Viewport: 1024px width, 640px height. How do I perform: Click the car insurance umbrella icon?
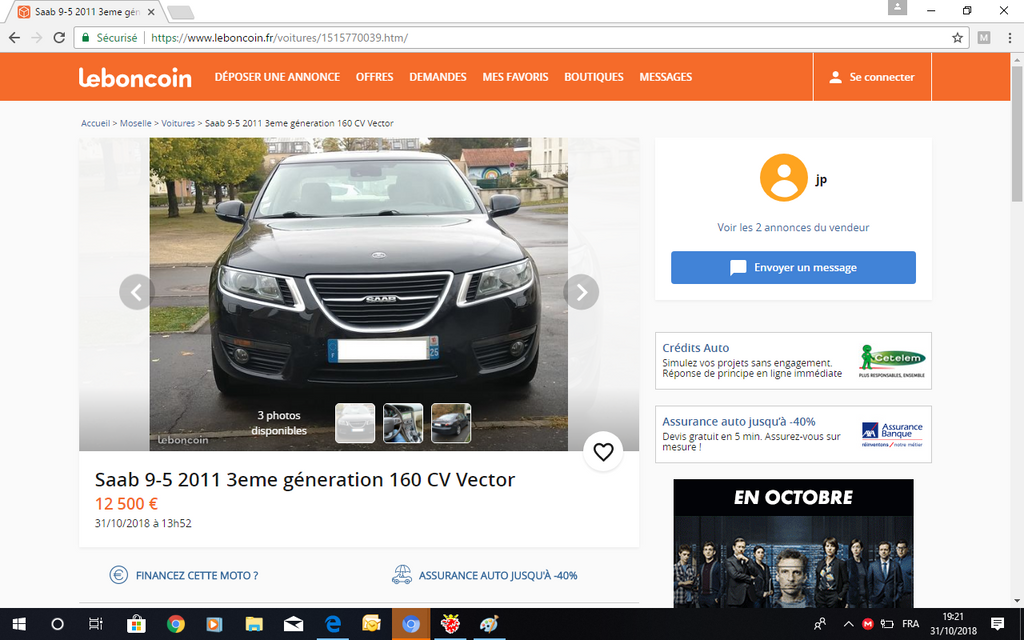point(402,575)
